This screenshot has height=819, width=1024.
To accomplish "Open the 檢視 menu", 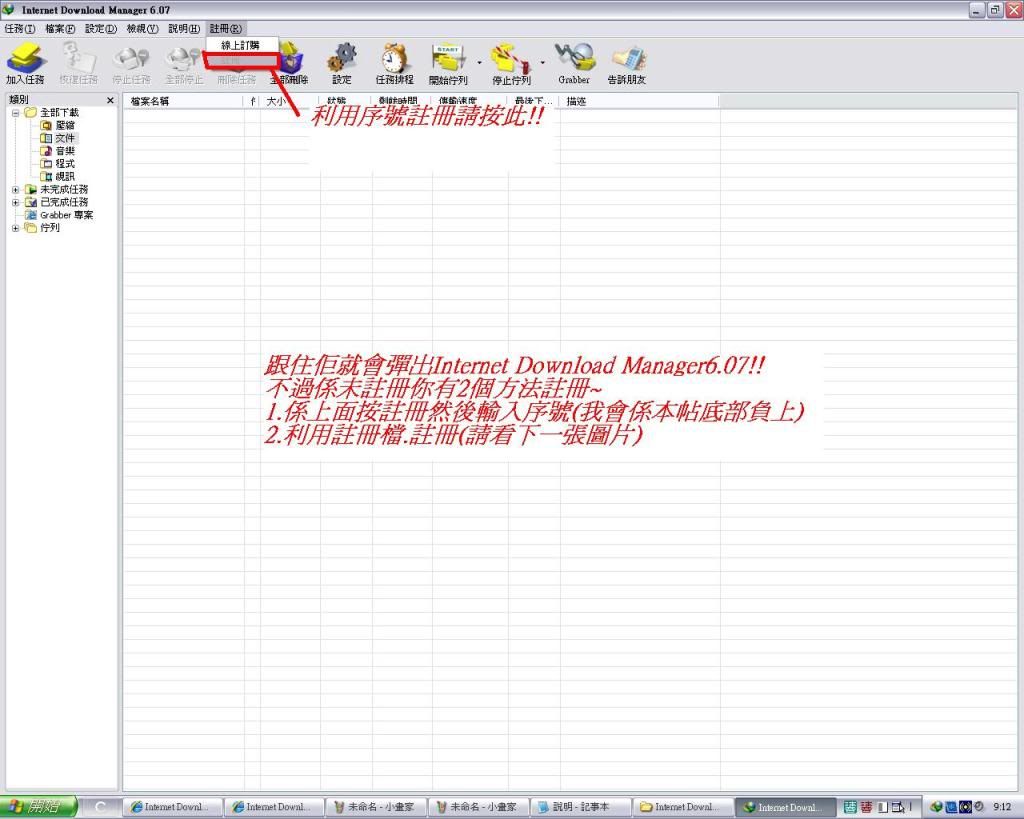I will [142, 28].
